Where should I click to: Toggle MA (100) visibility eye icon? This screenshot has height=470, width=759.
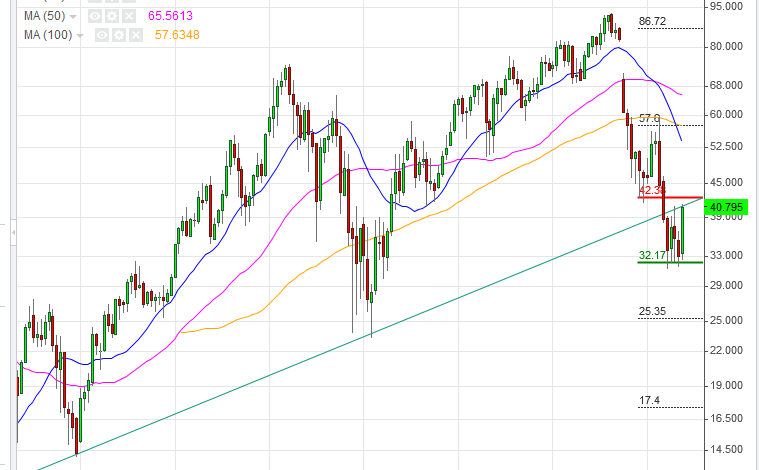pos(101,35)
